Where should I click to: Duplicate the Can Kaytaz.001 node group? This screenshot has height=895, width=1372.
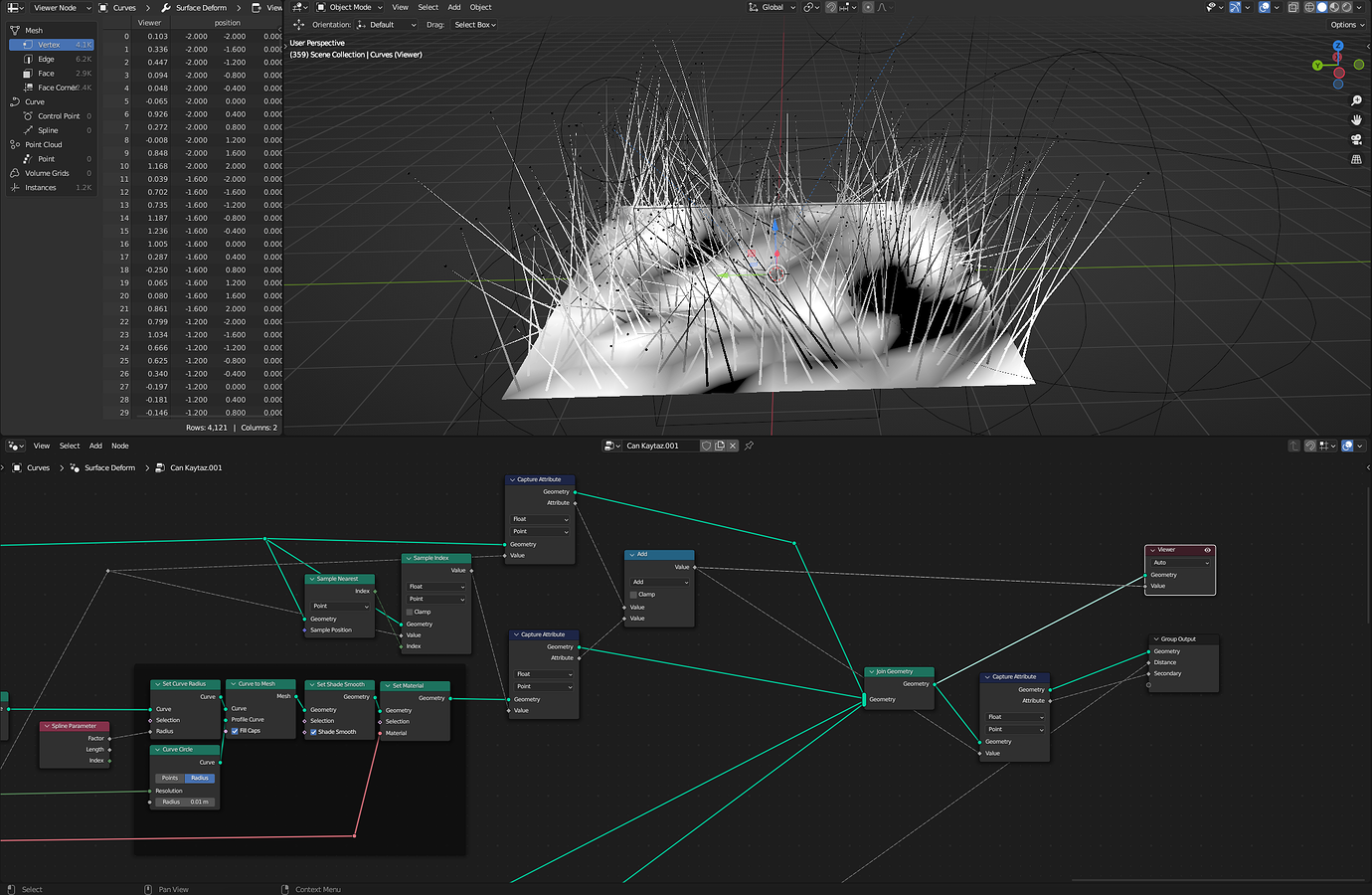(x=720, y=446)
